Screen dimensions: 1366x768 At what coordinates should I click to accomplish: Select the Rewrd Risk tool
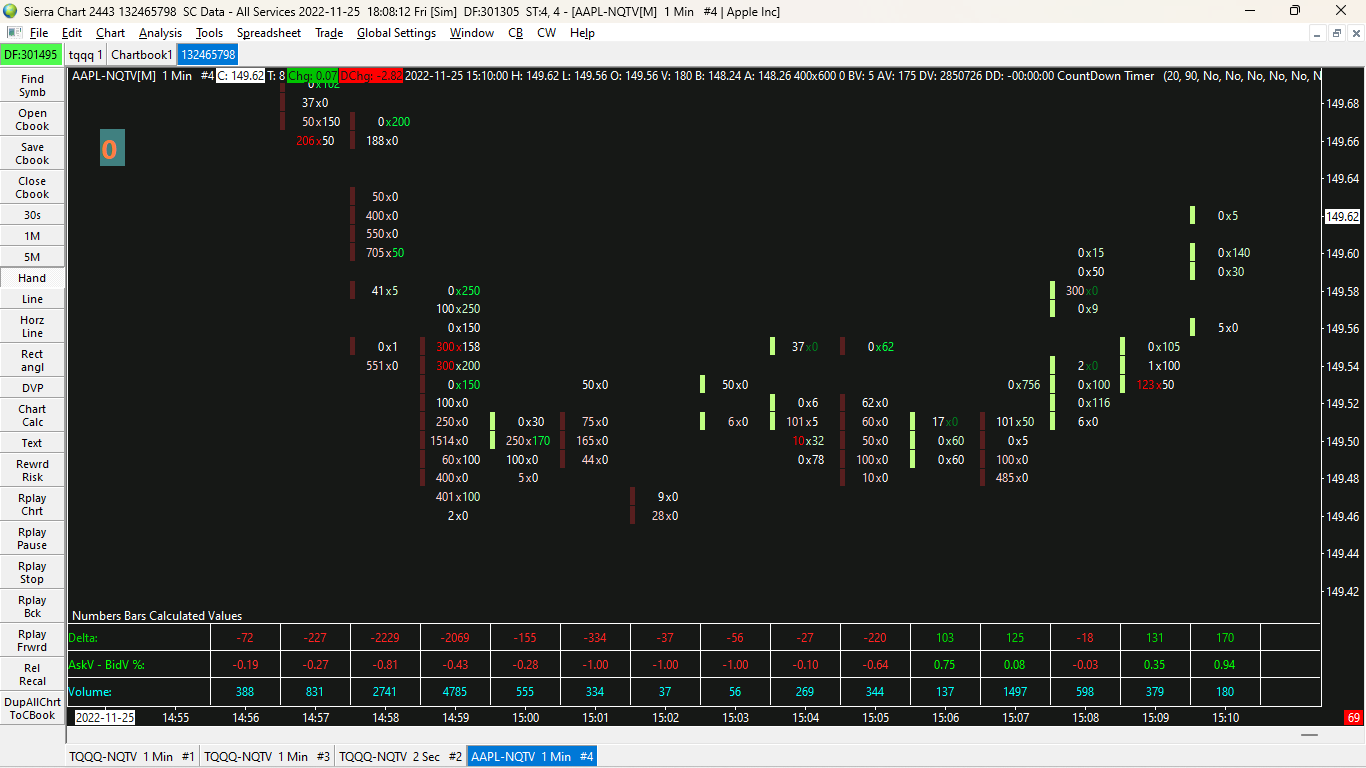32,470
